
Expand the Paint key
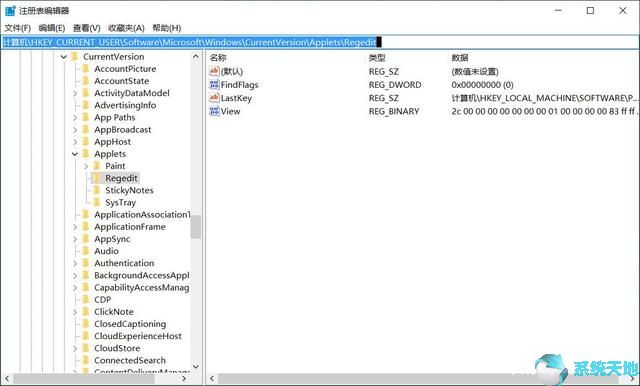tap(86, 166)
